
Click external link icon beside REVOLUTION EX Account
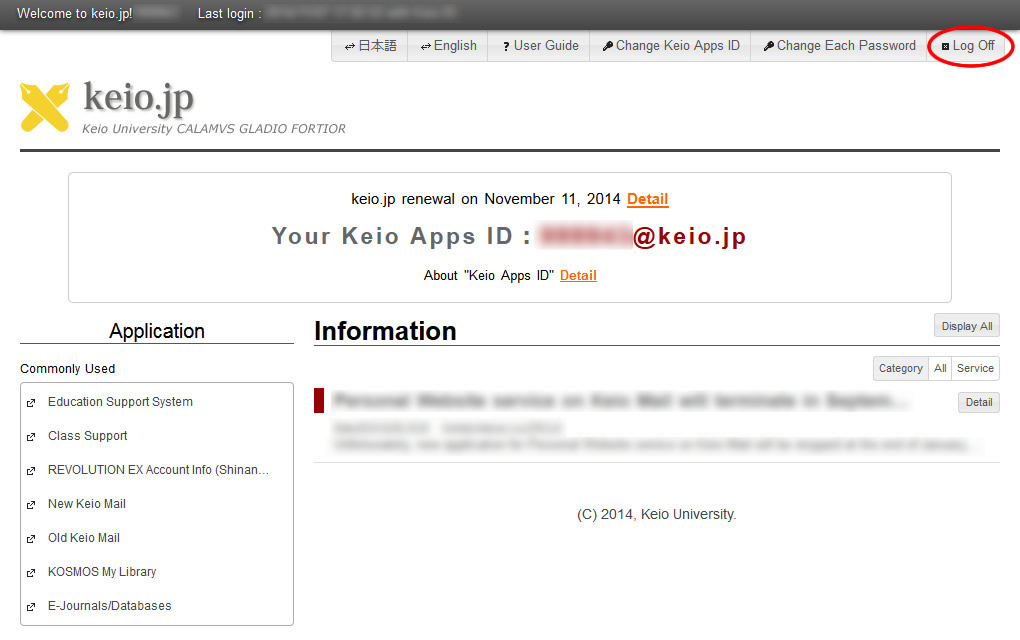pos(31,471)
